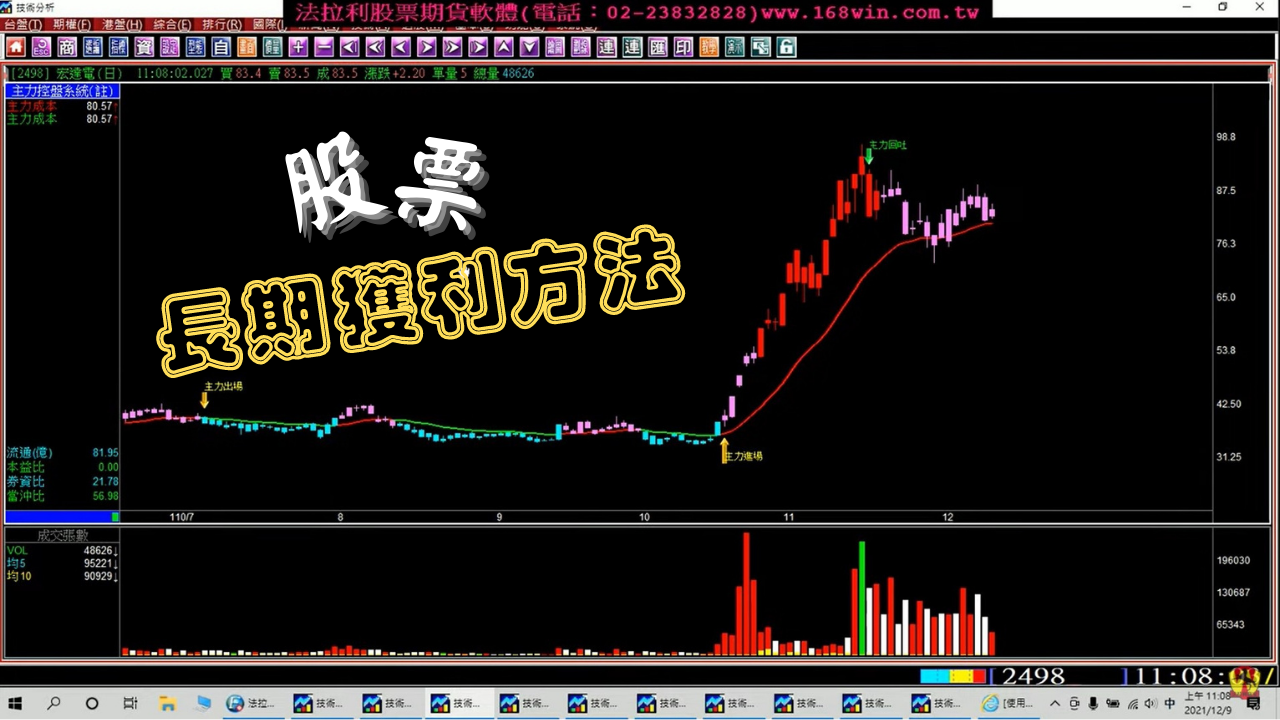Click the single right arrow toolbar icon
The height and width of the screenshot is (720, 1280).
pos(427,47)
